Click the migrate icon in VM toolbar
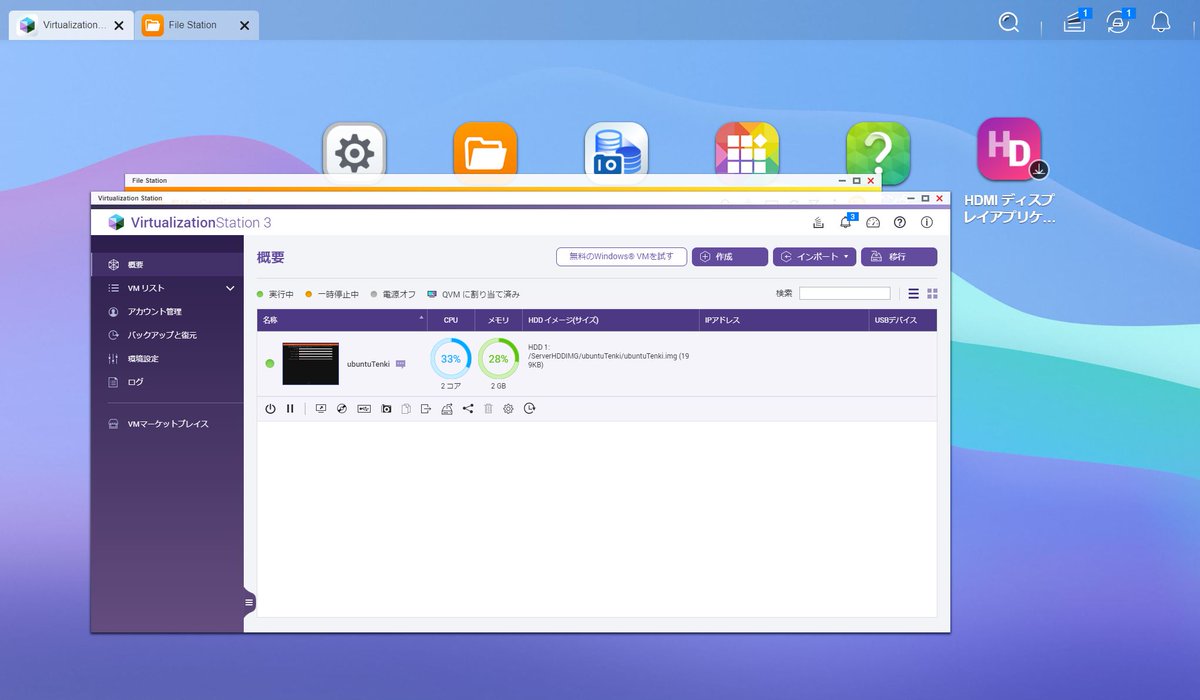Viewport: 1200px width, 700px height. [447, 408]
